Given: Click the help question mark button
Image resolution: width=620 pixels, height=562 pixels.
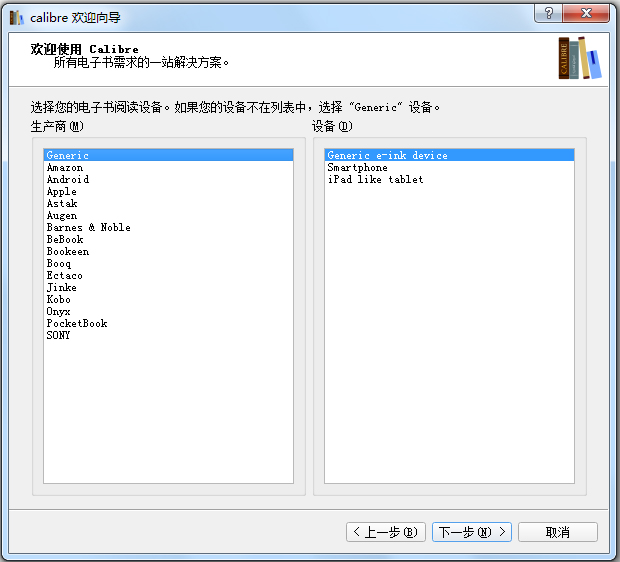Looking at the screenshot, I should pyautogui.click(x=548, y=14).
